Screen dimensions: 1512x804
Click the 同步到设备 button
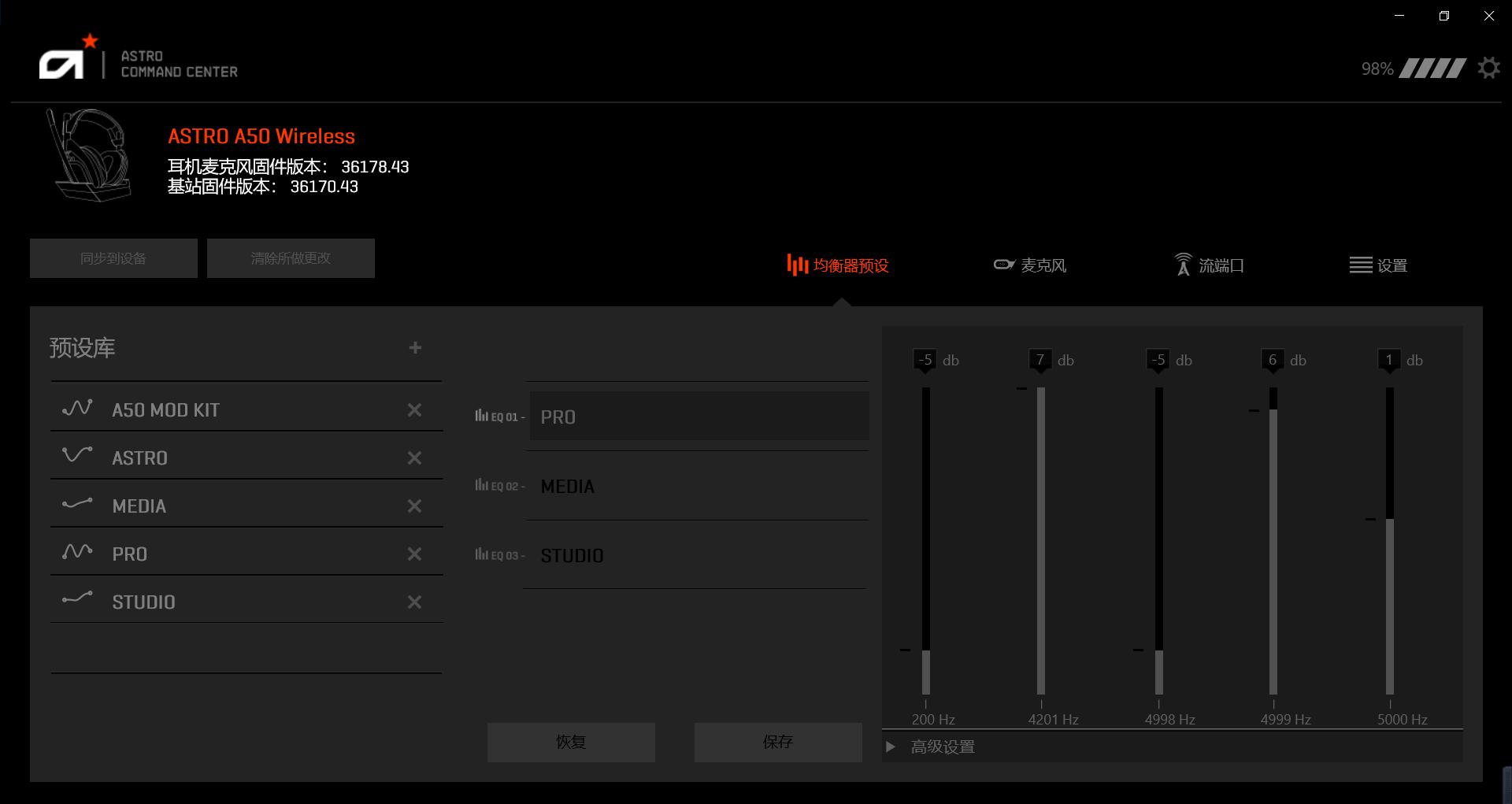point(113,258)
